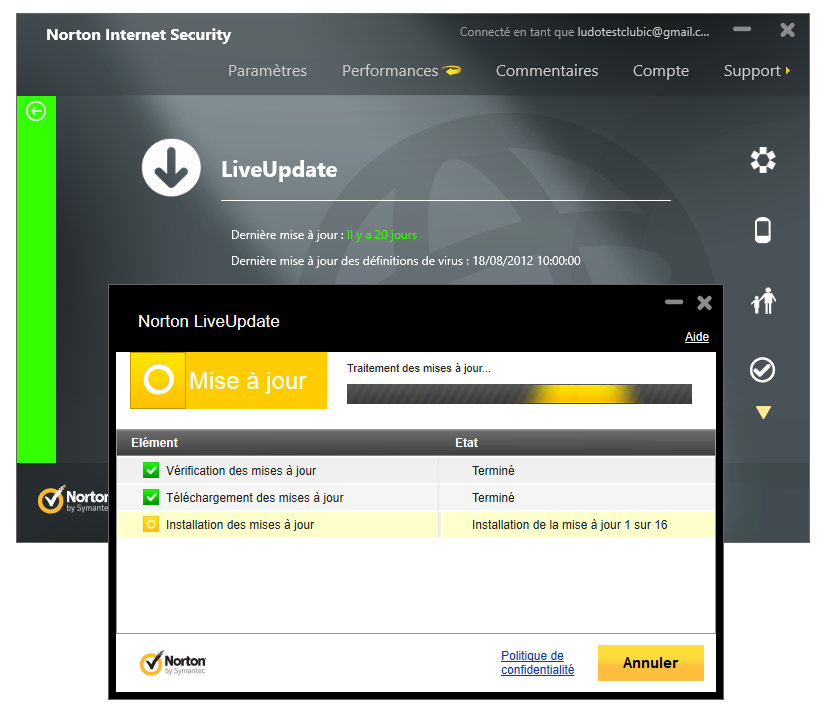Click the Norton logo in the main window footer
Image resolution: width=820 pixels, height=714 pixels.
[x=73, y=499]
